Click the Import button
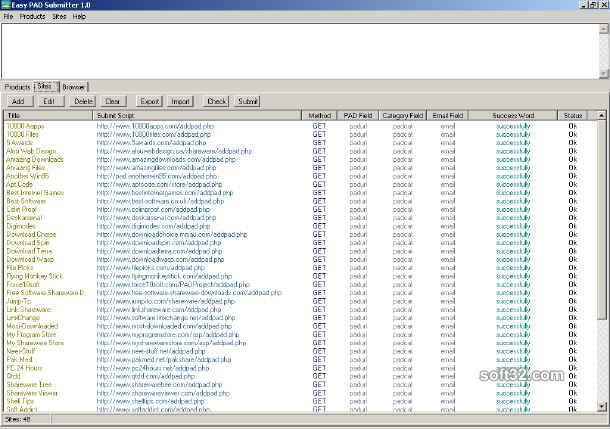 [180, 102]
